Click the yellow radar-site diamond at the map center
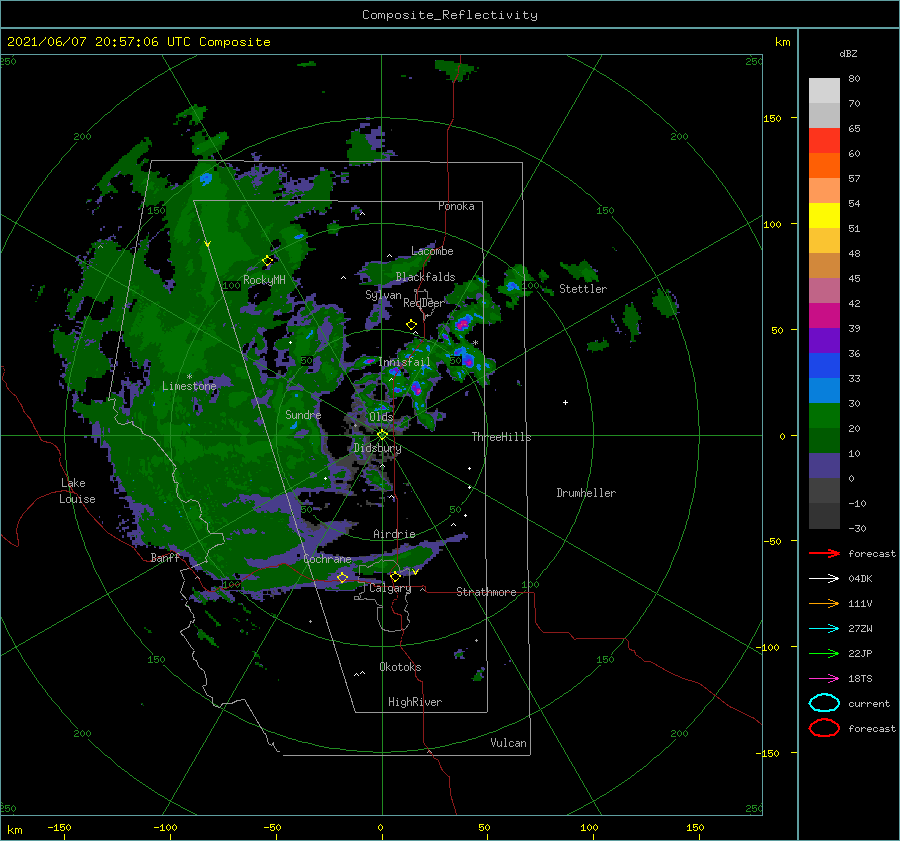 coord(382,435)
